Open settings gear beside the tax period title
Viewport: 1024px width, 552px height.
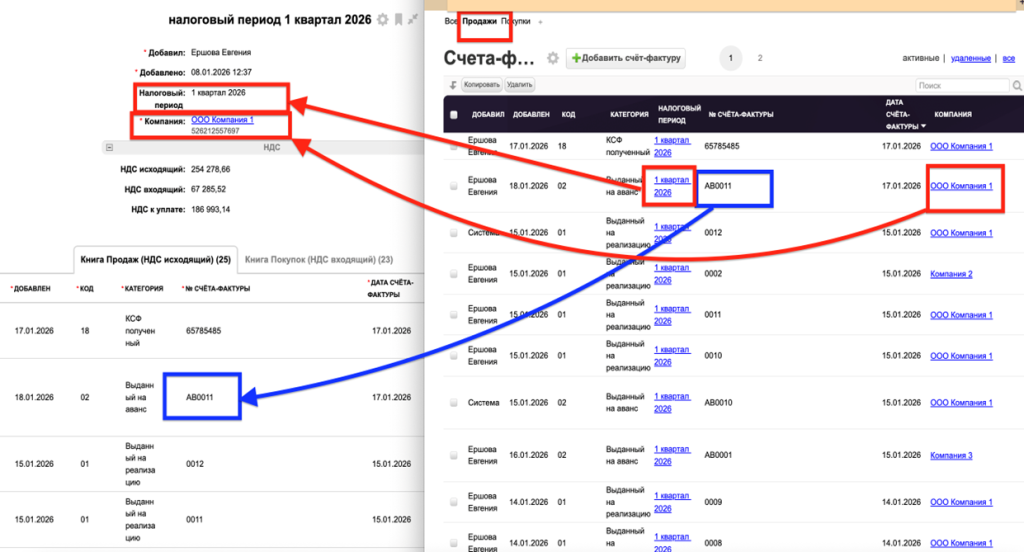(382, 19)
